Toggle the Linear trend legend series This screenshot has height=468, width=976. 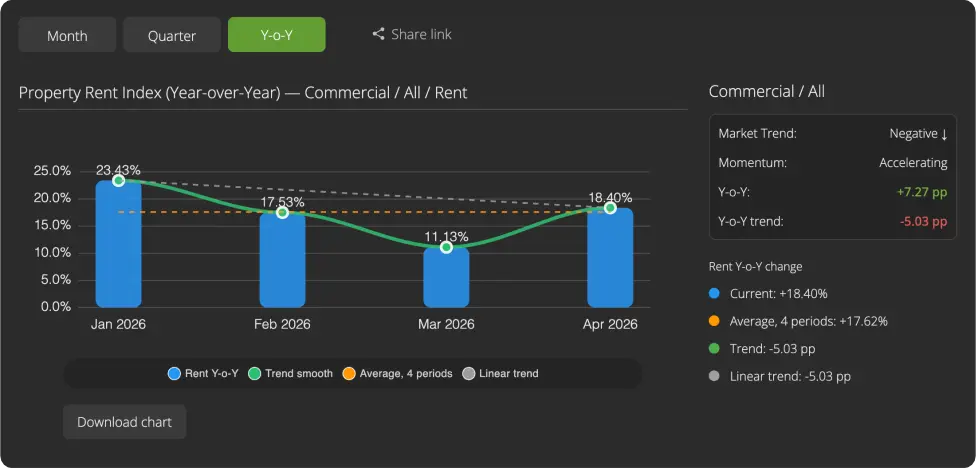(500, 374)
